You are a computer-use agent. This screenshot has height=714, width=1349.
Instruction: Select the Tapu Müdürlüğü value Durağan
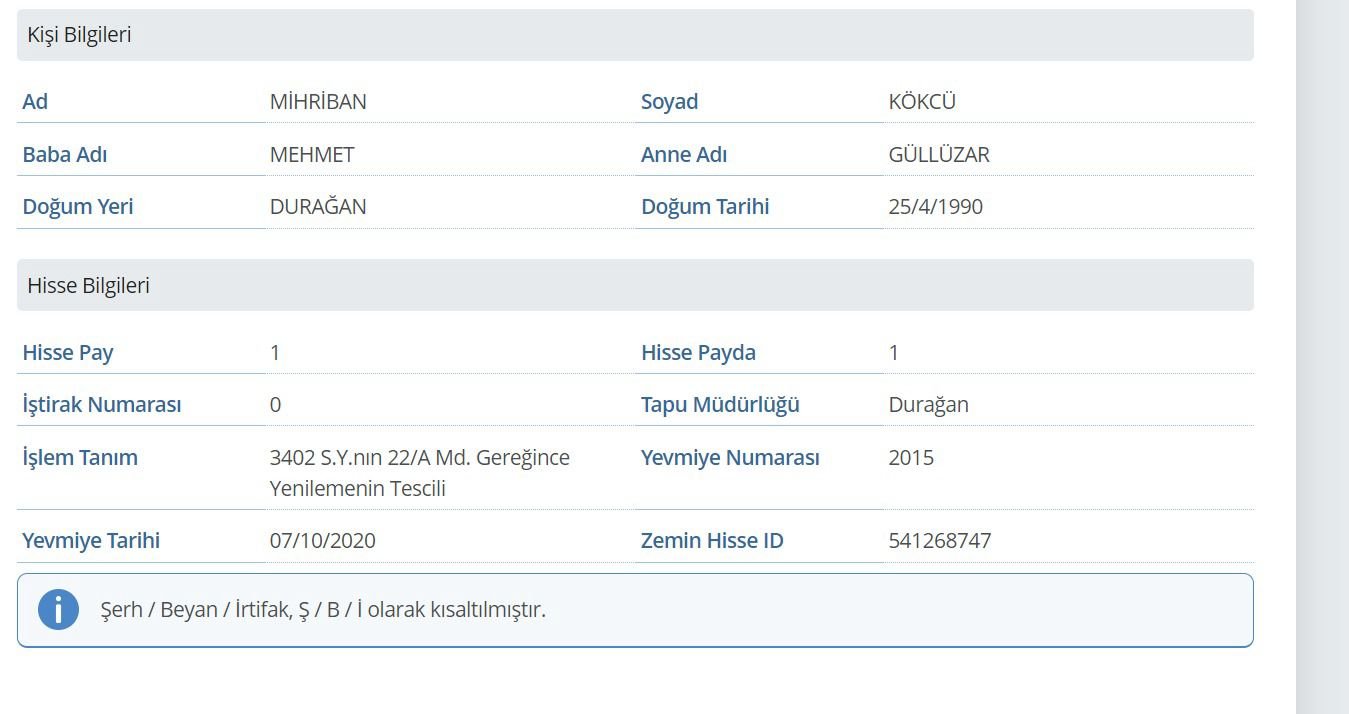[x=928, y=405]
